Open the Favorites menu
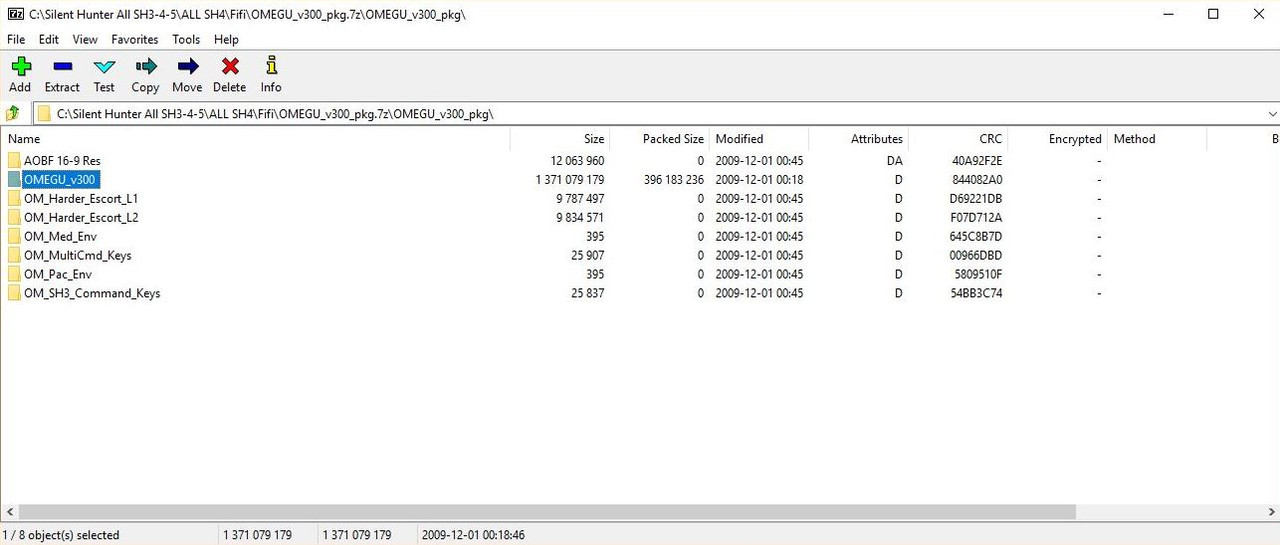The image size is (1280, 545). click(x=135, y=40)
